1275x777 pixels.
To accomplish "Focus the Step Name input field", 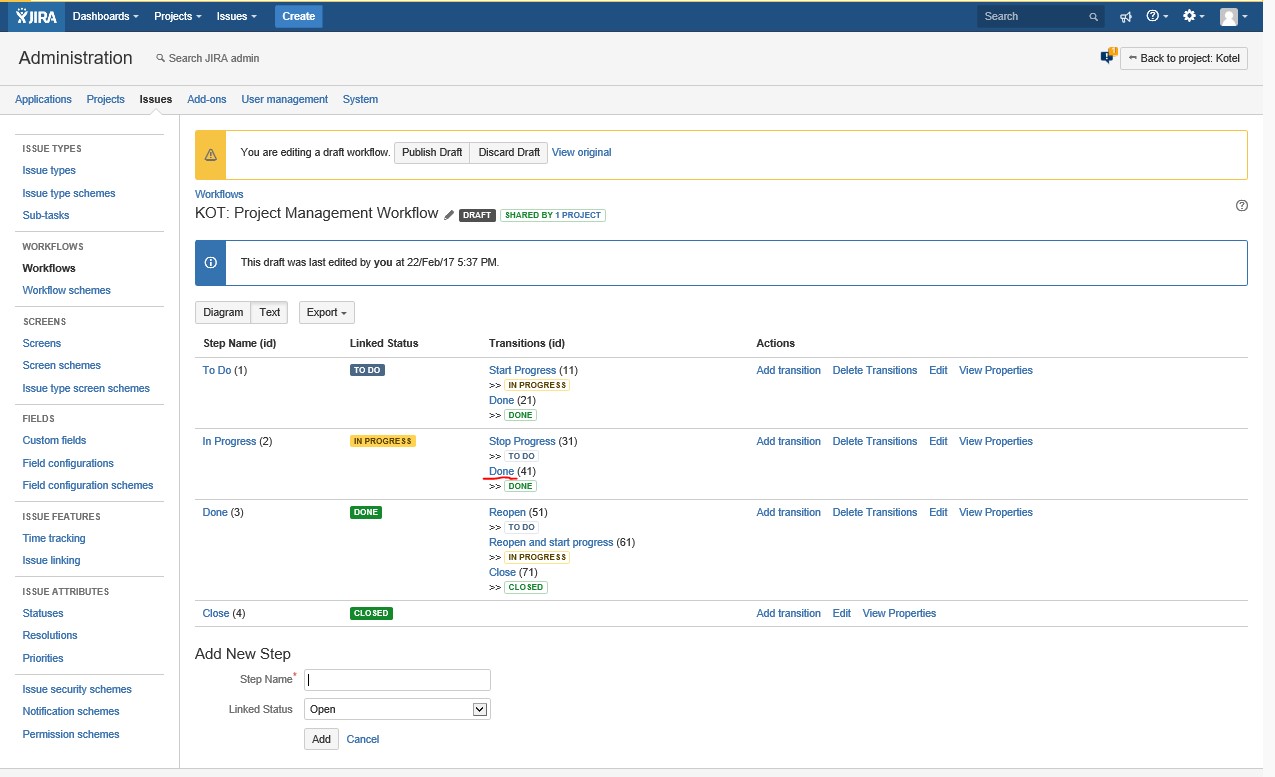I will [x=397, y=680].
